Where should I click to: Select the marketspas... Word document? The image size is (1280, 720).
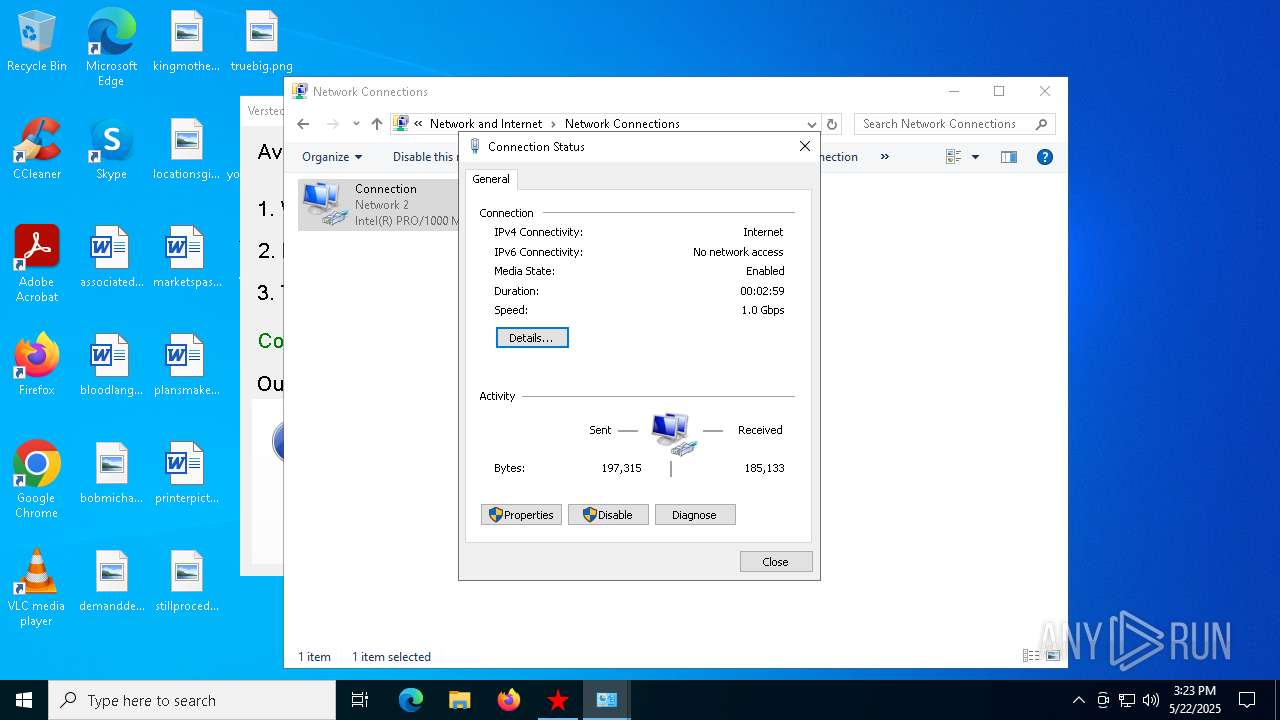click(186, 257)
